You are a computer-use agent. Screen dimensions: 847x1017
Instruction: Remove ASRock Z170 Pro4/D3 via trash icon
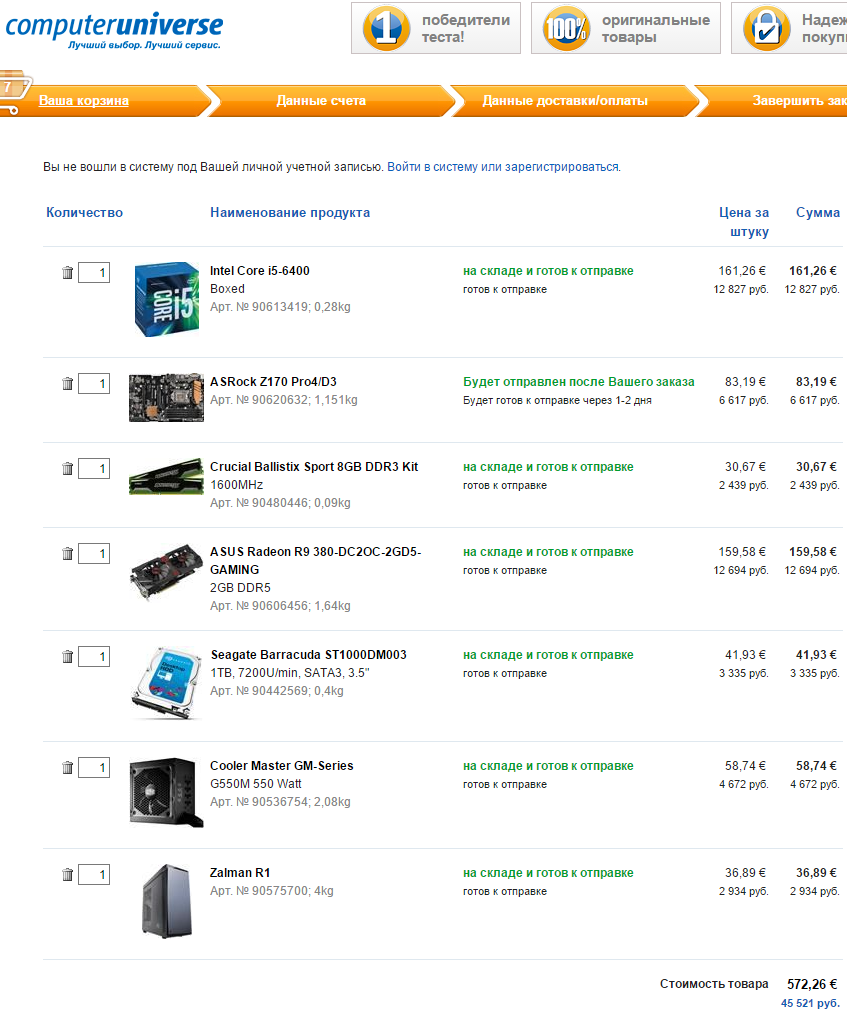click(67, 383)
